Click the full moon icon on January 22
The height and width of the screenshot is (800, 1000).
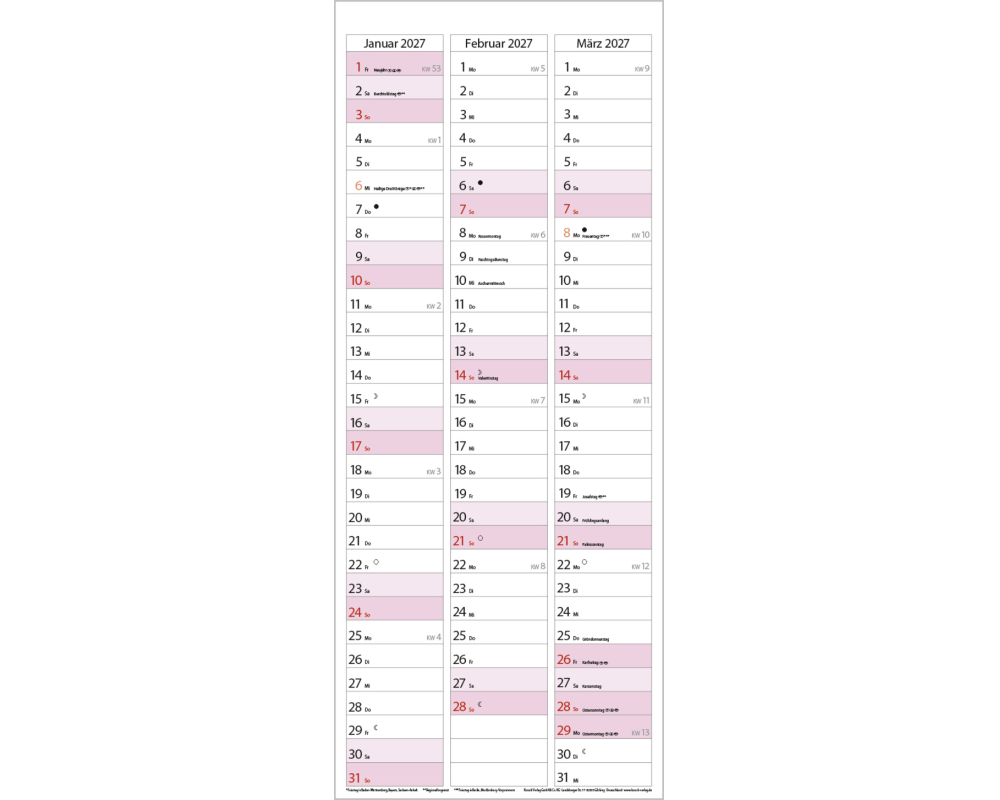coord(376,562)
